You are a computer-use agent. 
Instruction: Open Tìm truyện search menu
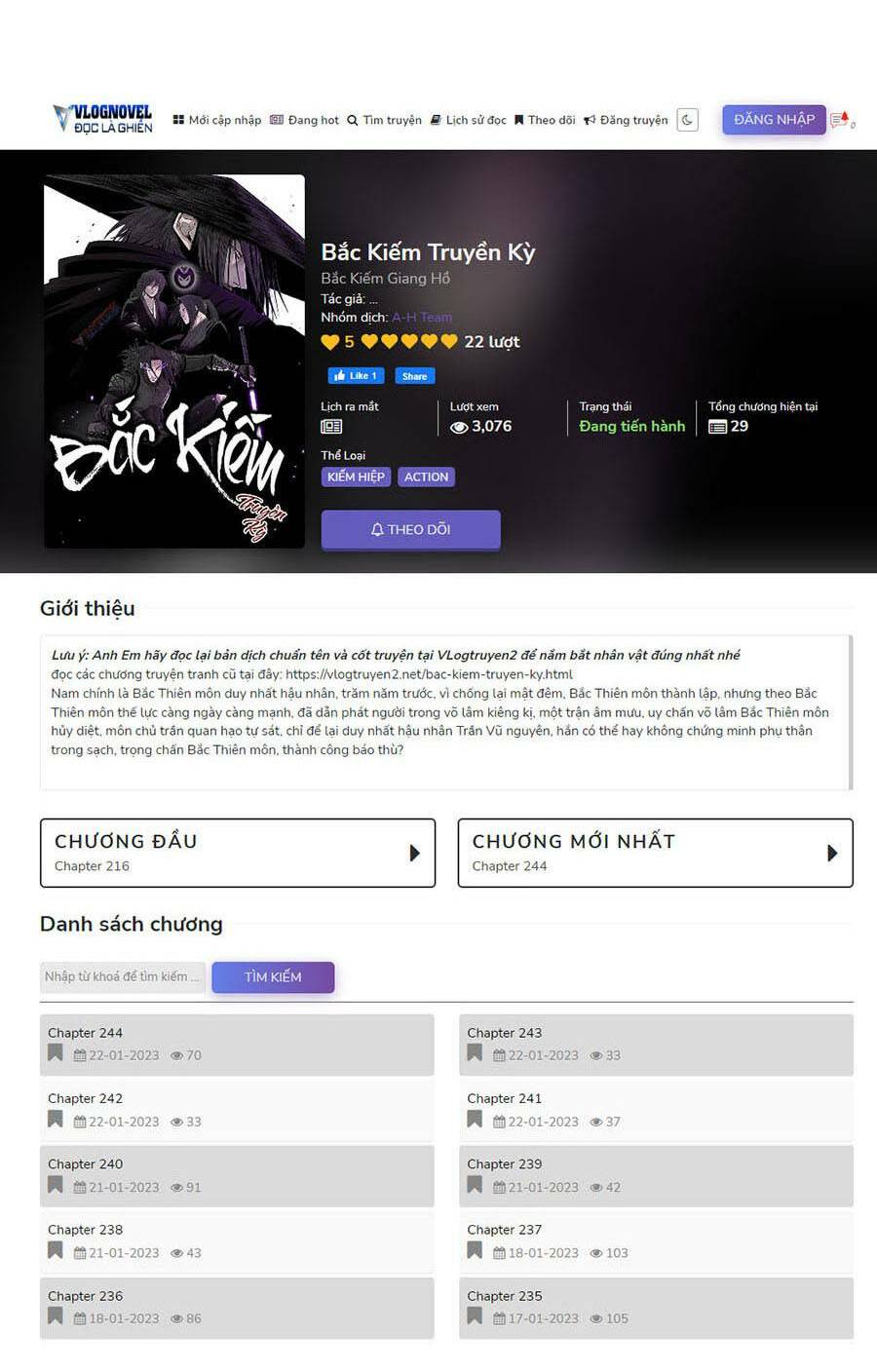click(x=384, y=120)
